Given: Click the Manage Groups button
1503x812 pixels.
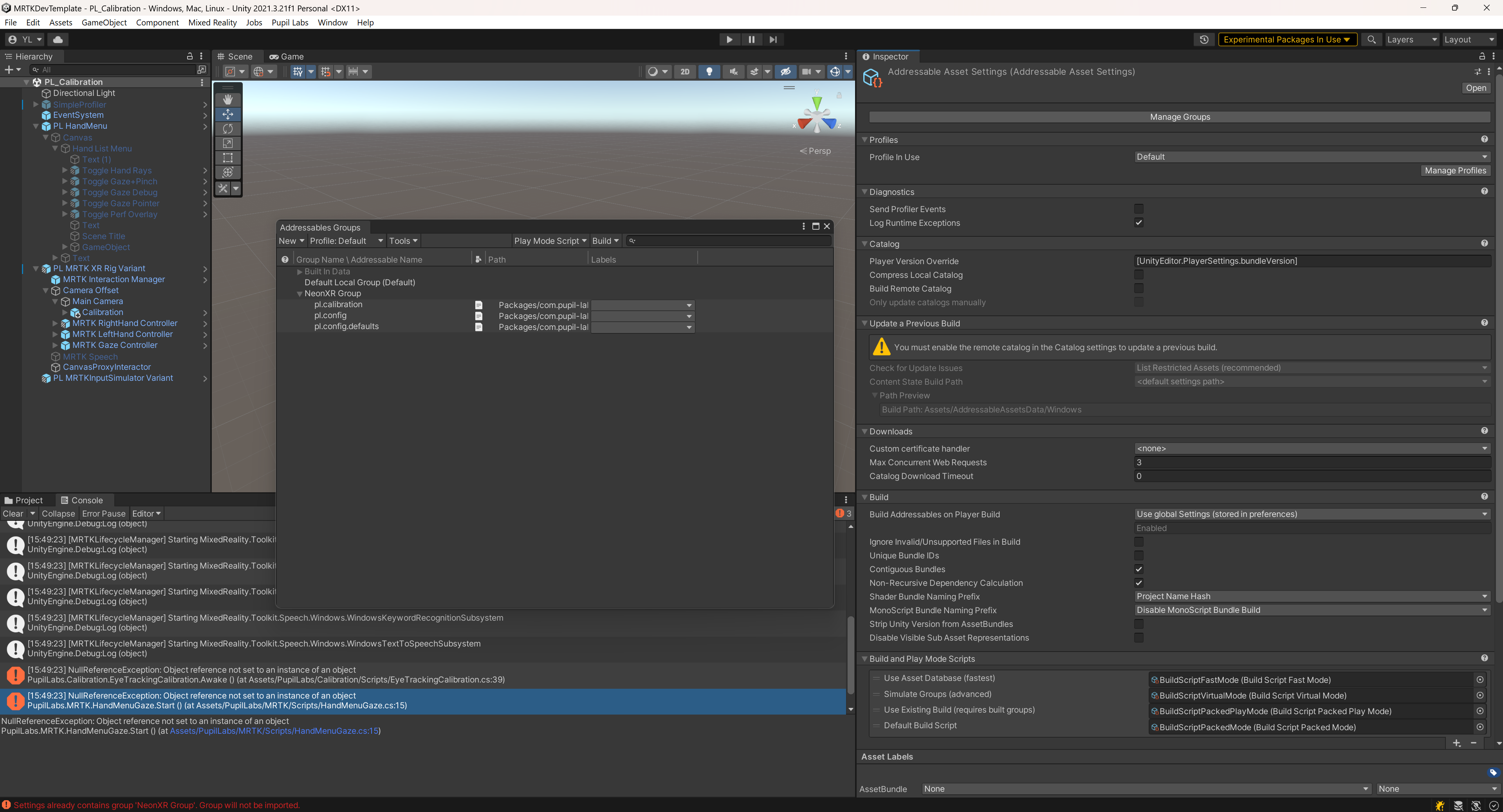Looking at the screenshot, I should [1180, 117].
